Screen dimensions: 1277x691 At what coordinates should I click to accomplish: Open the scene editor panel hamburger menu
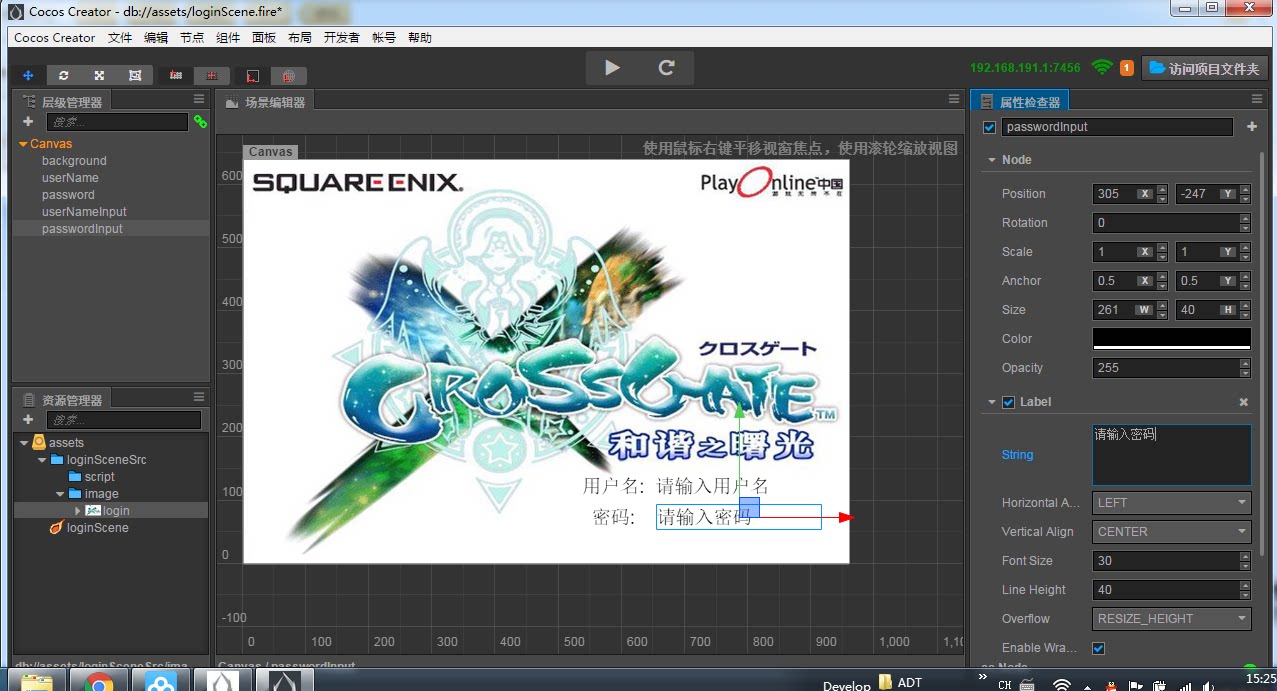[x=954, y=100]
